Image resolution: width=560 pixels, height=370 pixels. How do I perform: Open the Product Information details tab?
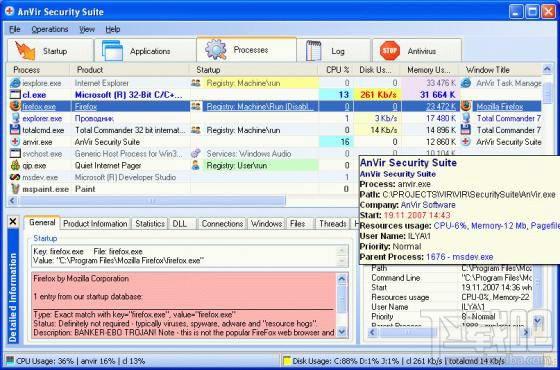95,224
